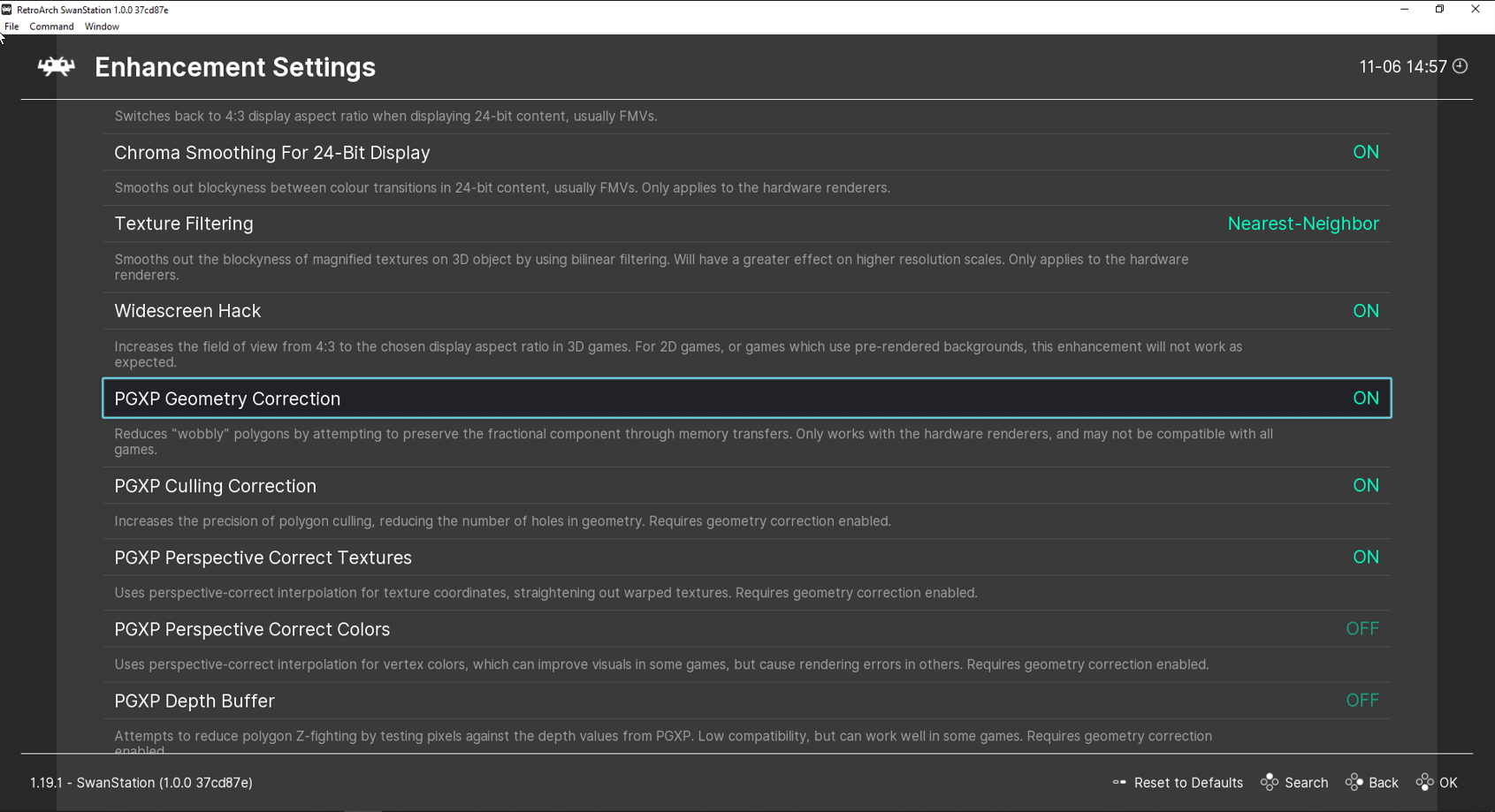1495x812 pixels.
Task: Toggle PGXP Perspective Correct Textures ON value
Action: coord(1366,558)
